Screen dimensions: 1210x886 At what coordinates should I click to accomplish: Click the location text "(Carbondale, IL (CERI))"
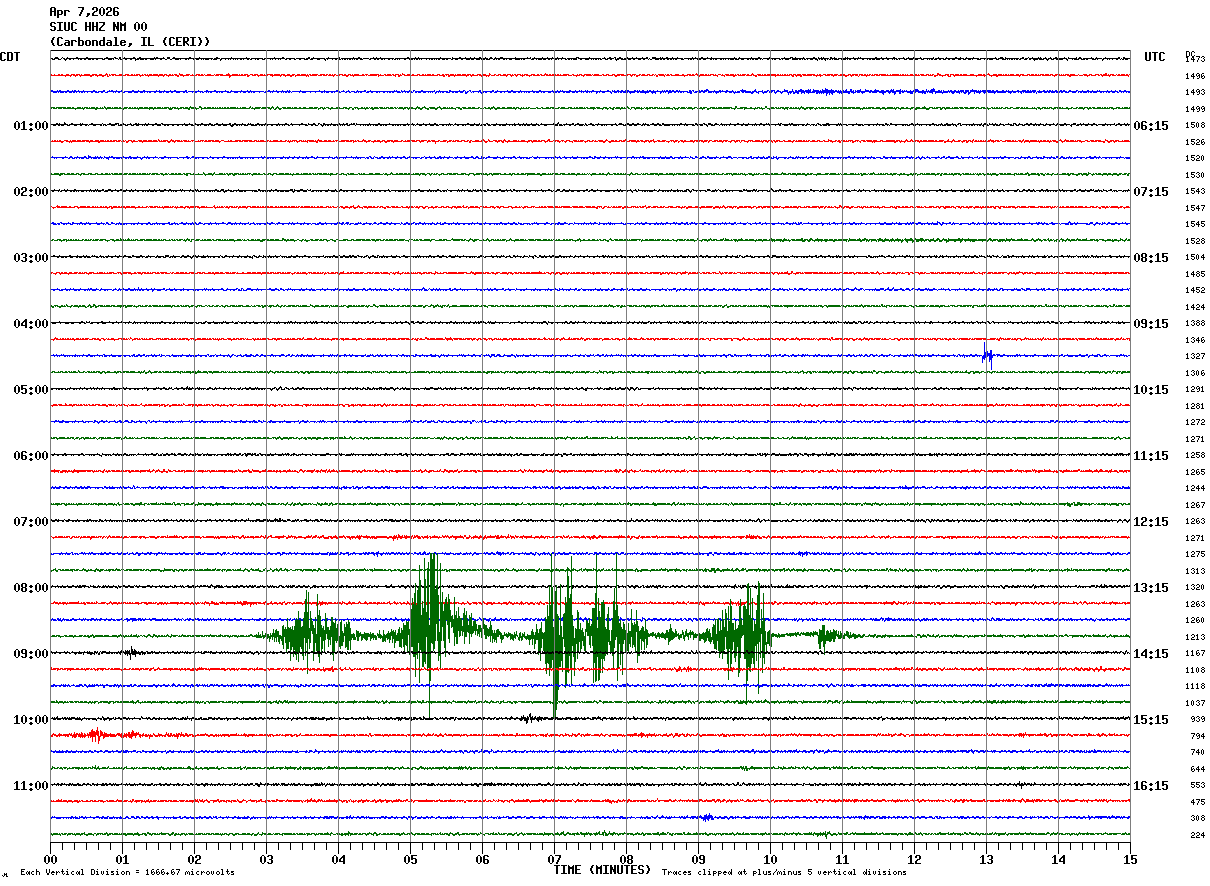130,42
